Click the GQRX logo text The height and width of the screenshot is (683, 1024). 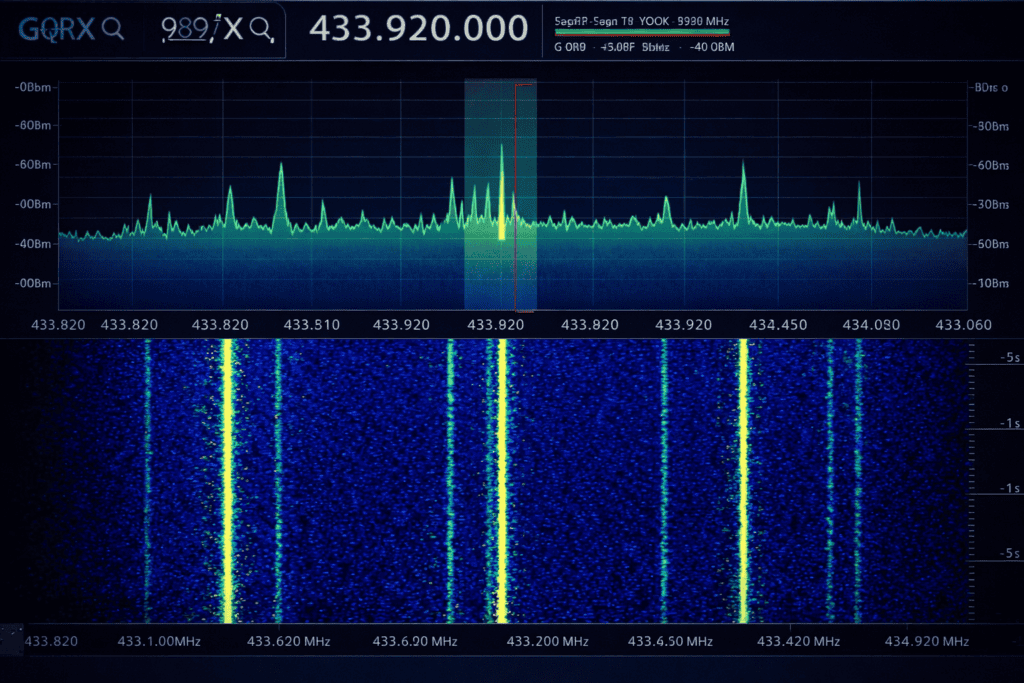pyautogui.click(x=56, y=29)
